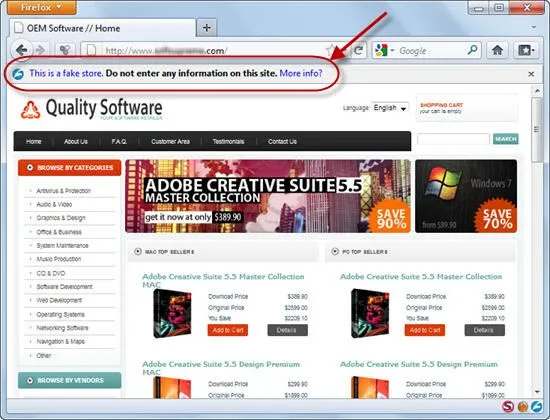The height and width of the screenshot is (420, 550).
Task: Click the page scrollbar up arrow
Action: coord(537,91)
